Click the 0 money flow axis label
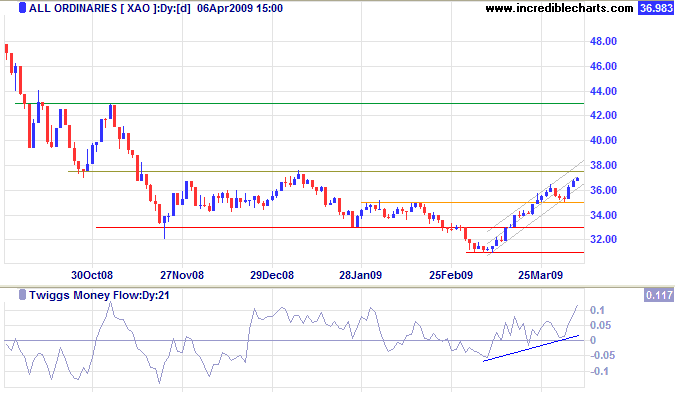Image resolution: width=675 pixels, height=395 pixels. click(x=593, y=340)
